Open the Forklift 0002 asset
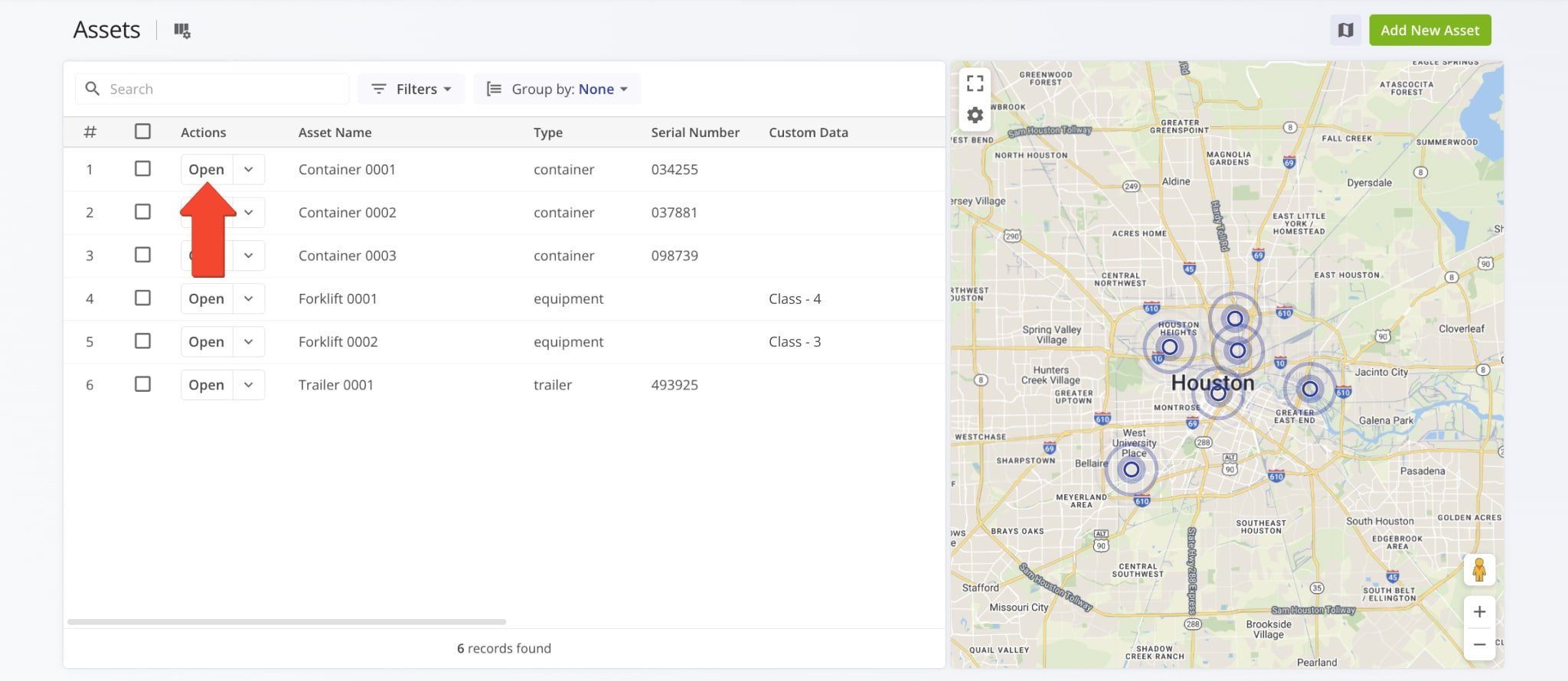Image resolution: width=1568 pixels, height=681 pixels. coord(206,342)
